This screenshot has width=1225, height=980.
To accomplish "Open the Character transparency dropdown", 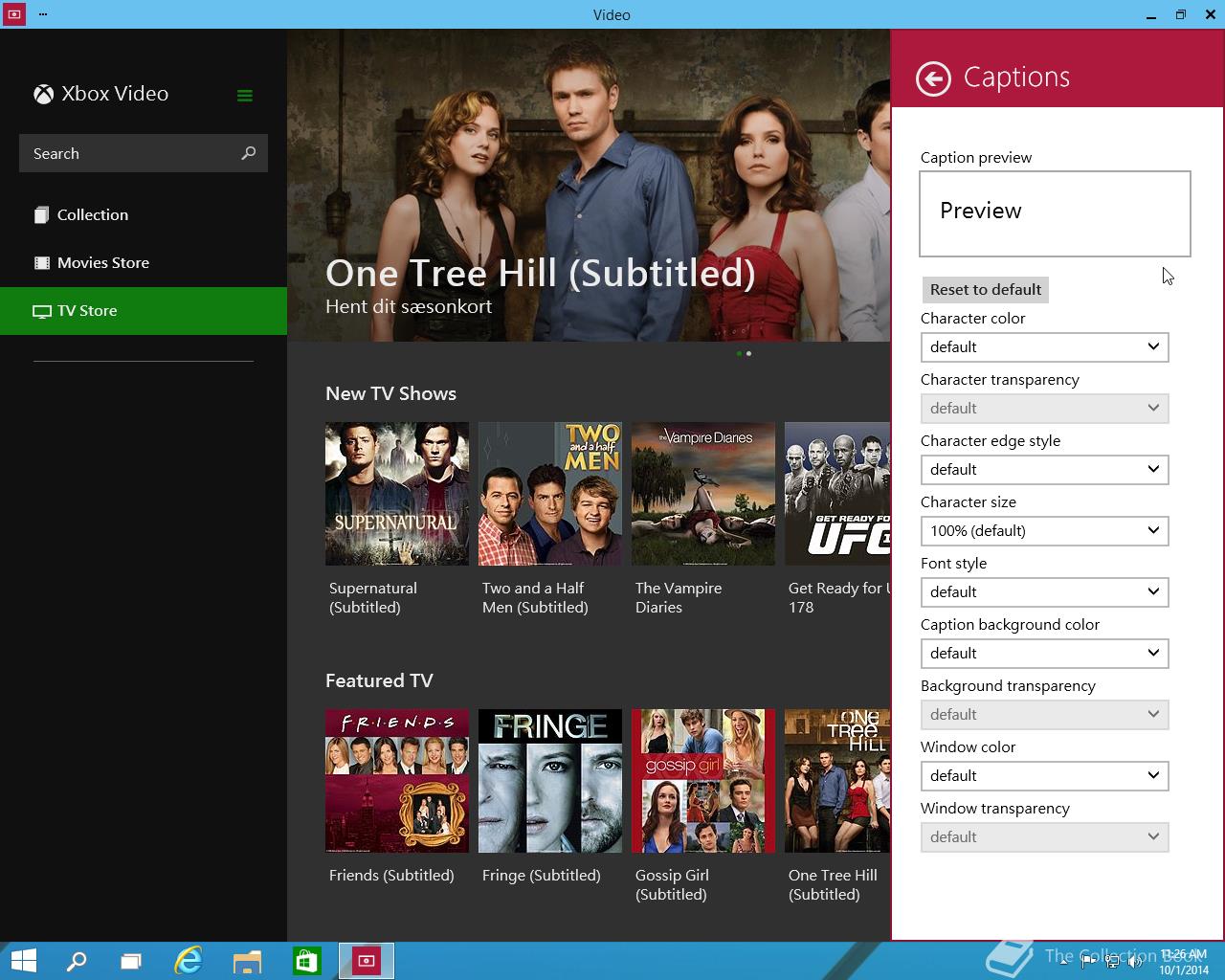I will (x=1044, y=408).
